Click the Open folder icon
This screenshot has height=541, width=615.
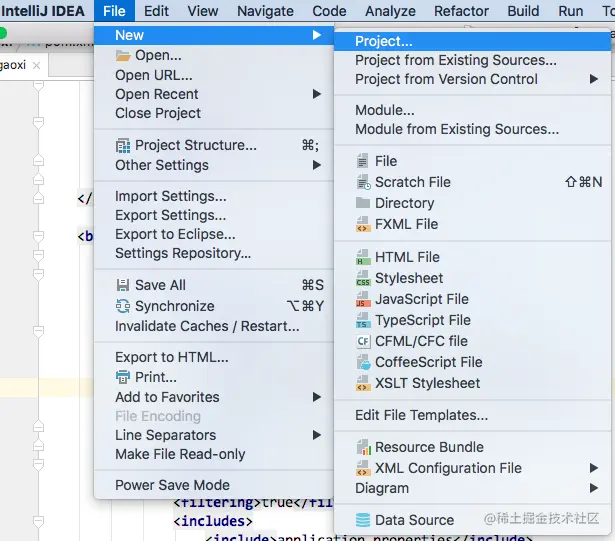click(123, 56)
